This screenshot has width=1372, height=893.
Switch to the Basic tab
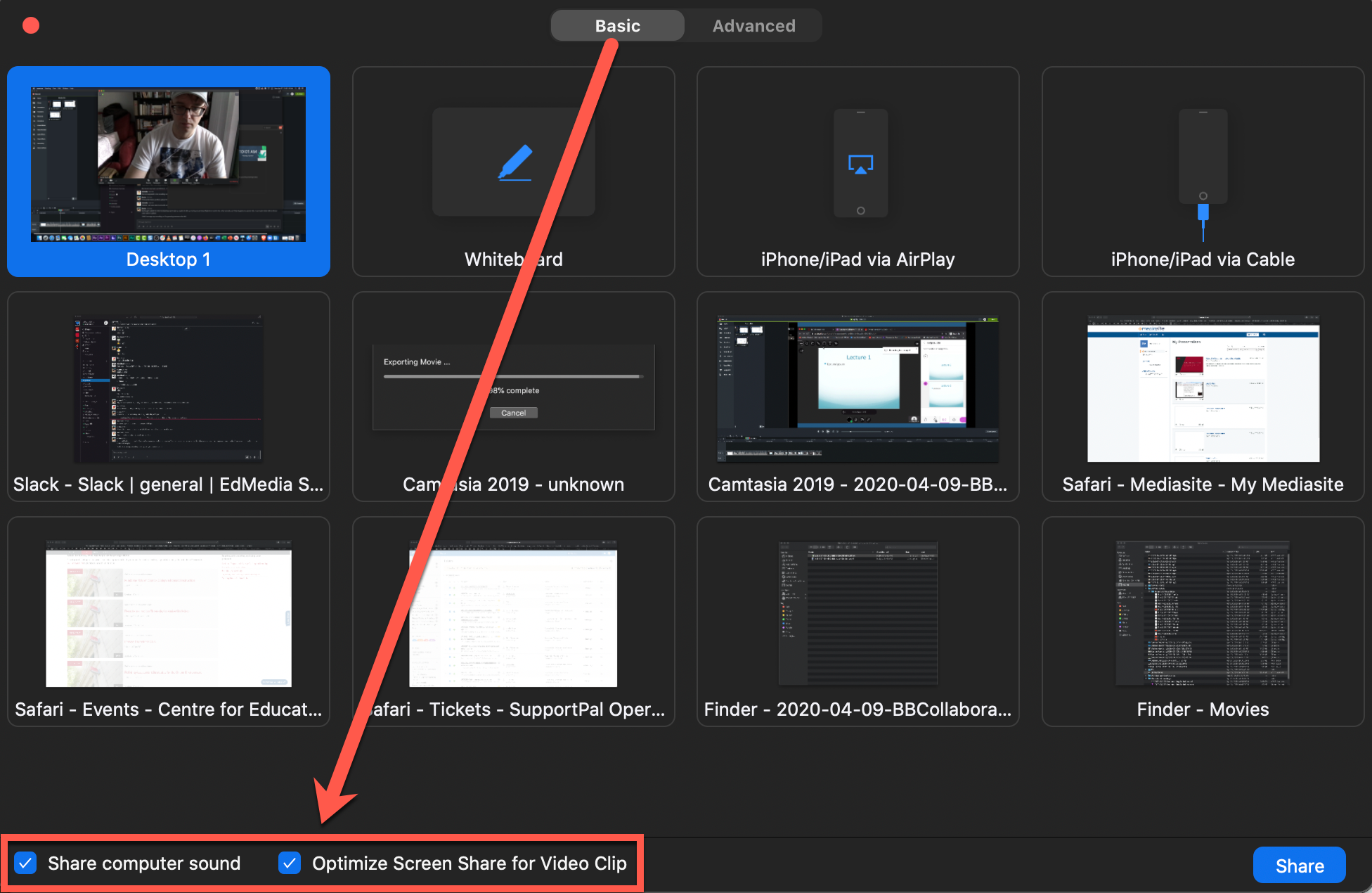(617, 26)
